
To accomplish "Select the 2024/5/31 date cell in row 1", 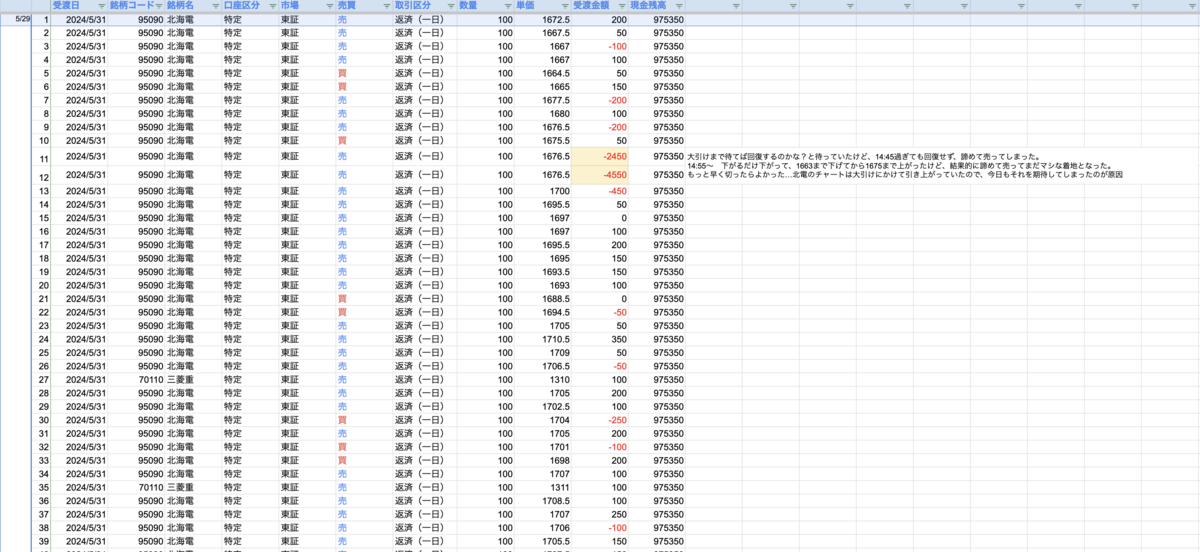I will 79,20.
